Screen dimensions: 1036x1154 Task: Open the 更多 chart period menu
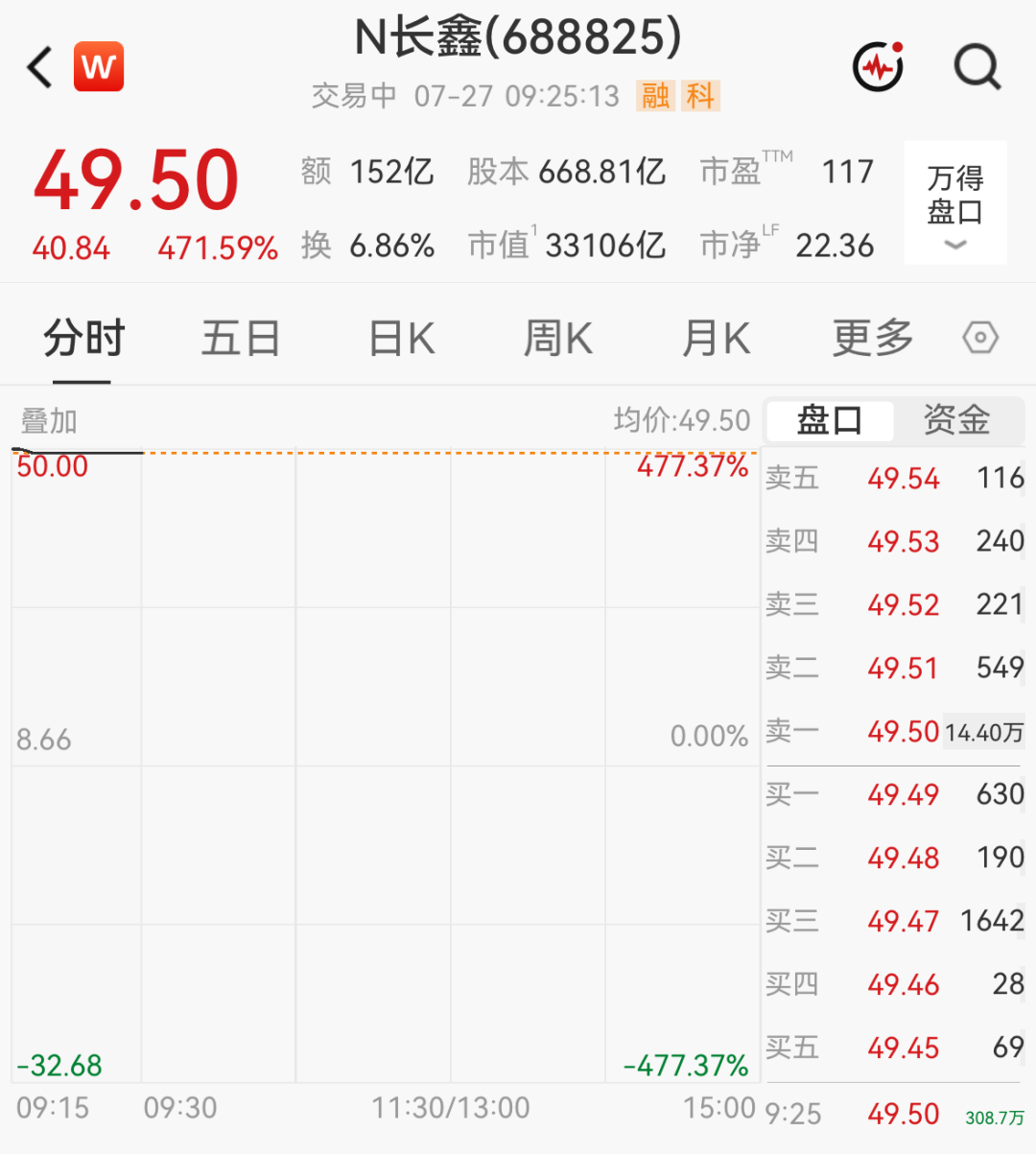(x=872, y=338)
